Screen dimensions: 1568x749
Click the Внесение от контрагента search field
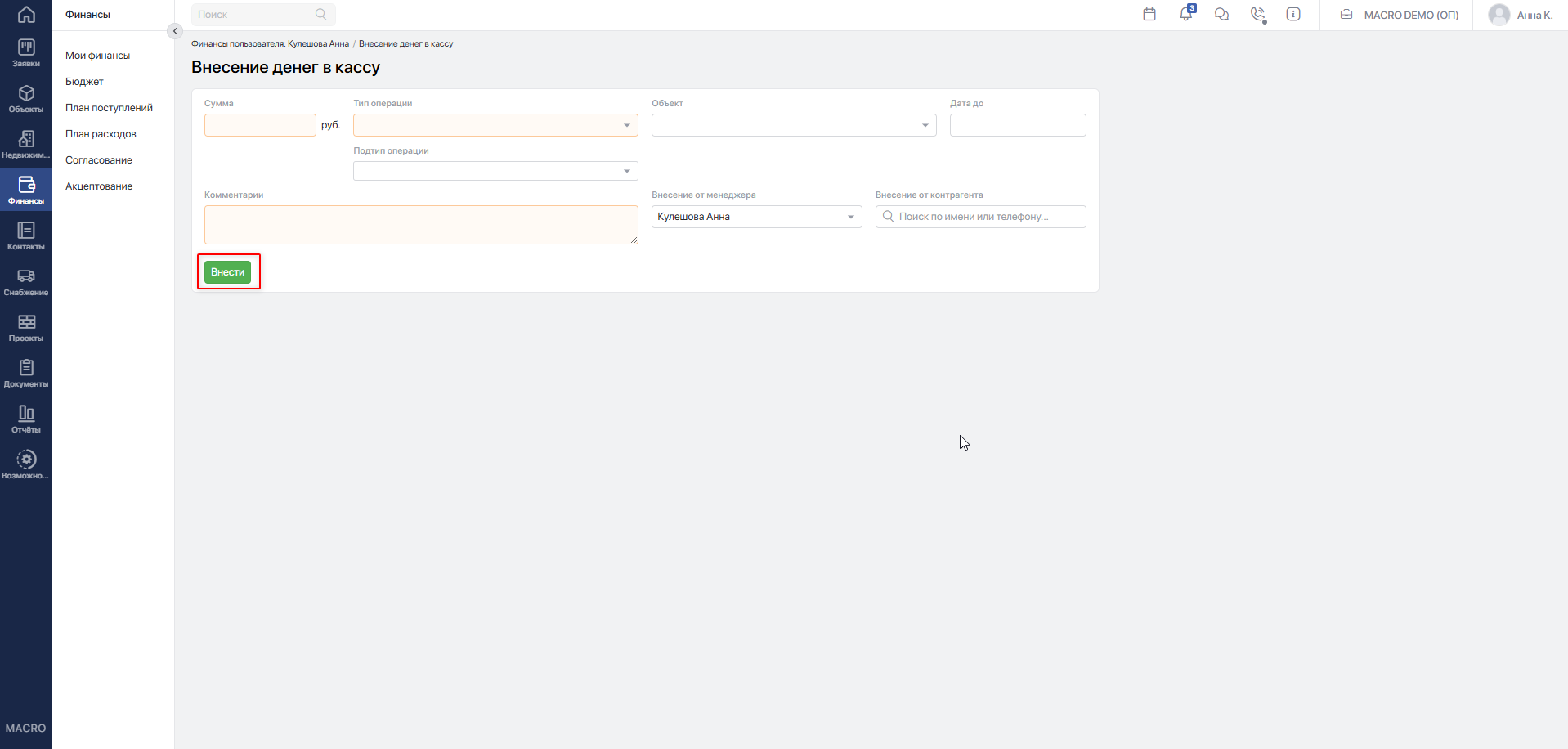click(x=981, y=217)
